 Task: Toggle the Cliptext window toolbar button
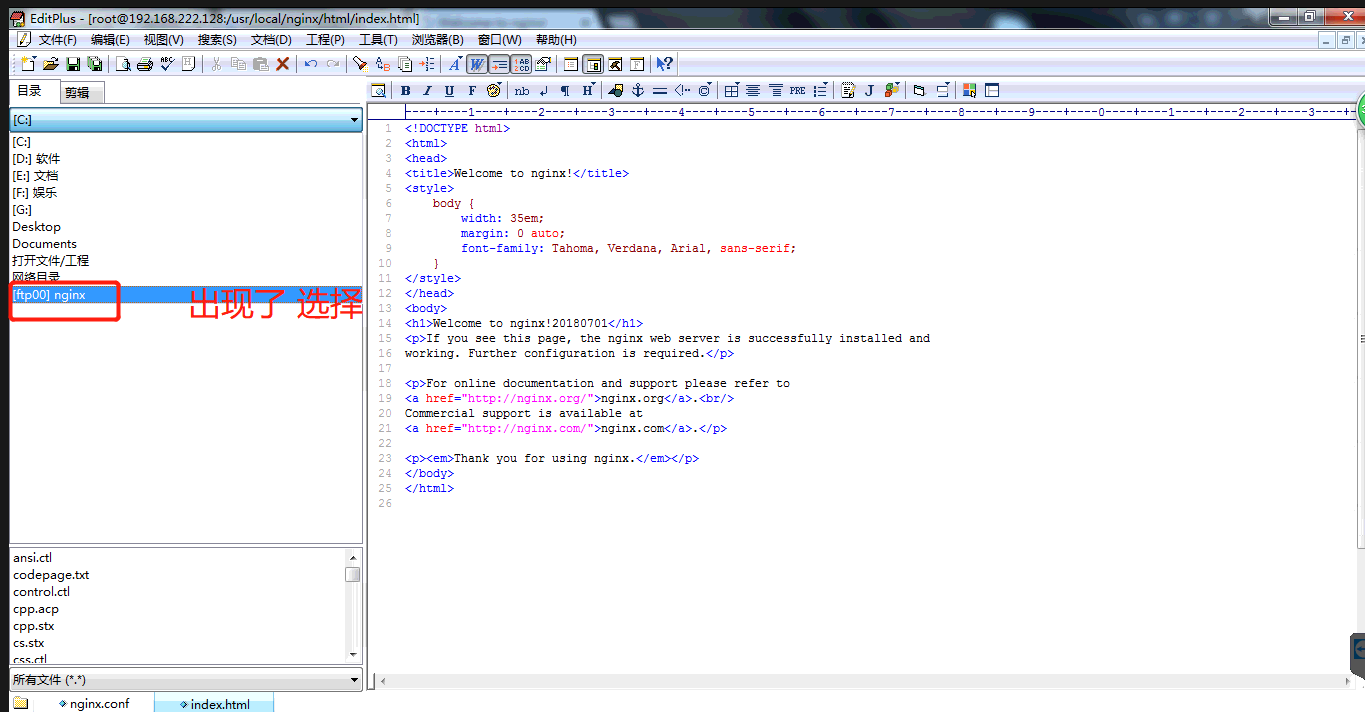pyautogui.click(x=571, y=64)
